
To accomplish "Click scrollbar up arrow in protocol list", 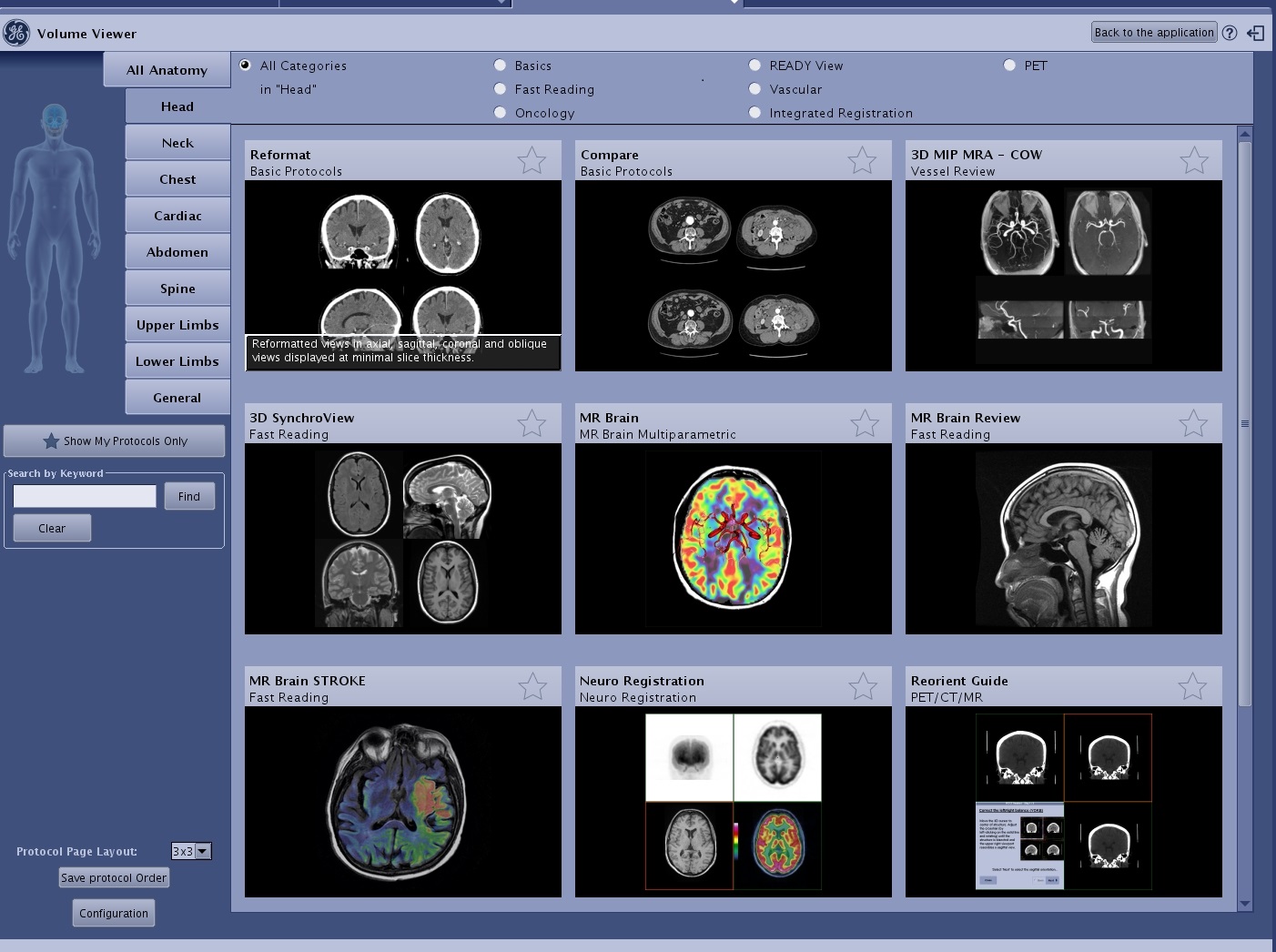I will (x=1244, y=135).
